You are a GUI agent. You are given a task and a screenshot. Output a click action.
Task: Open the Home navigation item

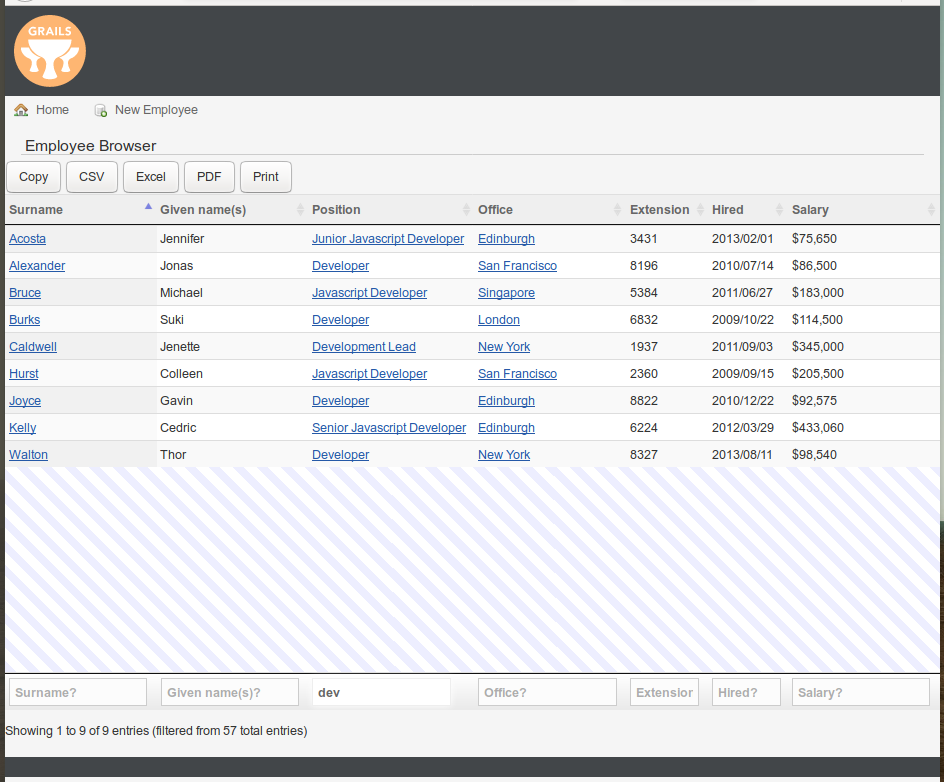[52, 110]
